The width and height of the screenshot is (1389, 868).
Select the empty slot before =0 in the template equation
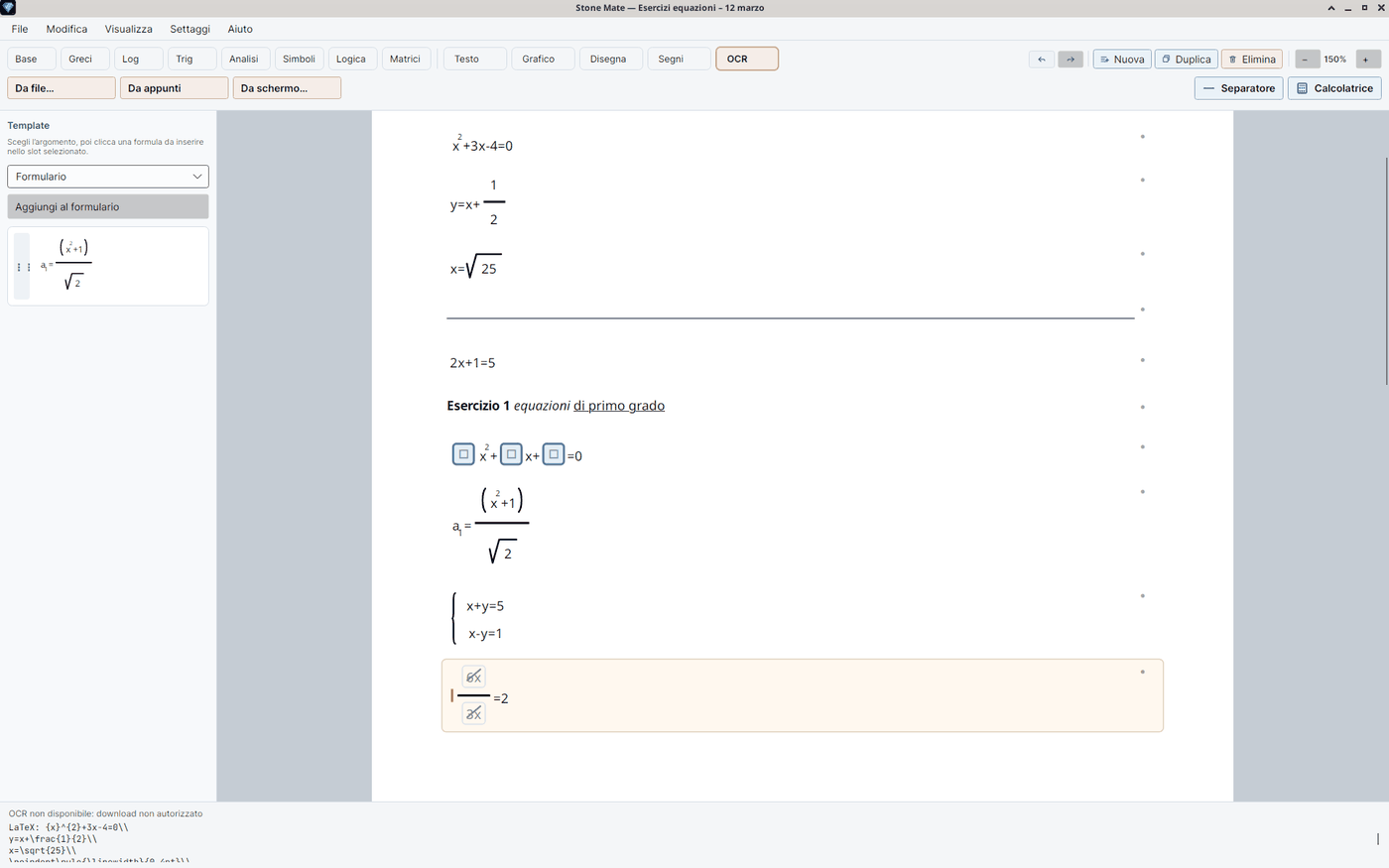554,454
